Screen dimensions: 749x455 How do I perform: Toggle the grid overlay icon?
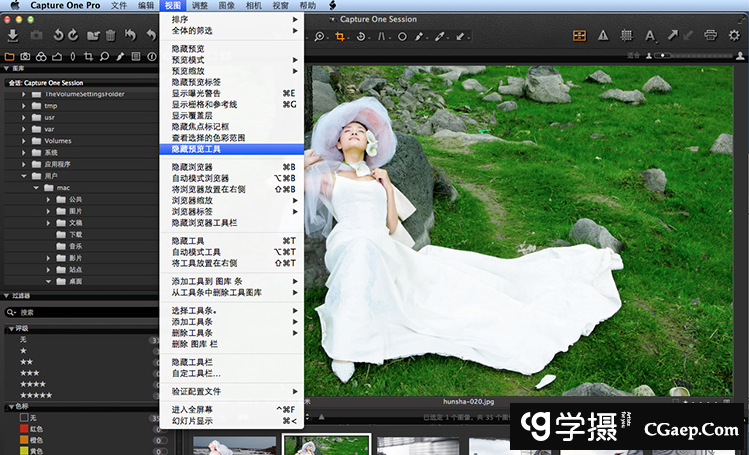(628, 36)
